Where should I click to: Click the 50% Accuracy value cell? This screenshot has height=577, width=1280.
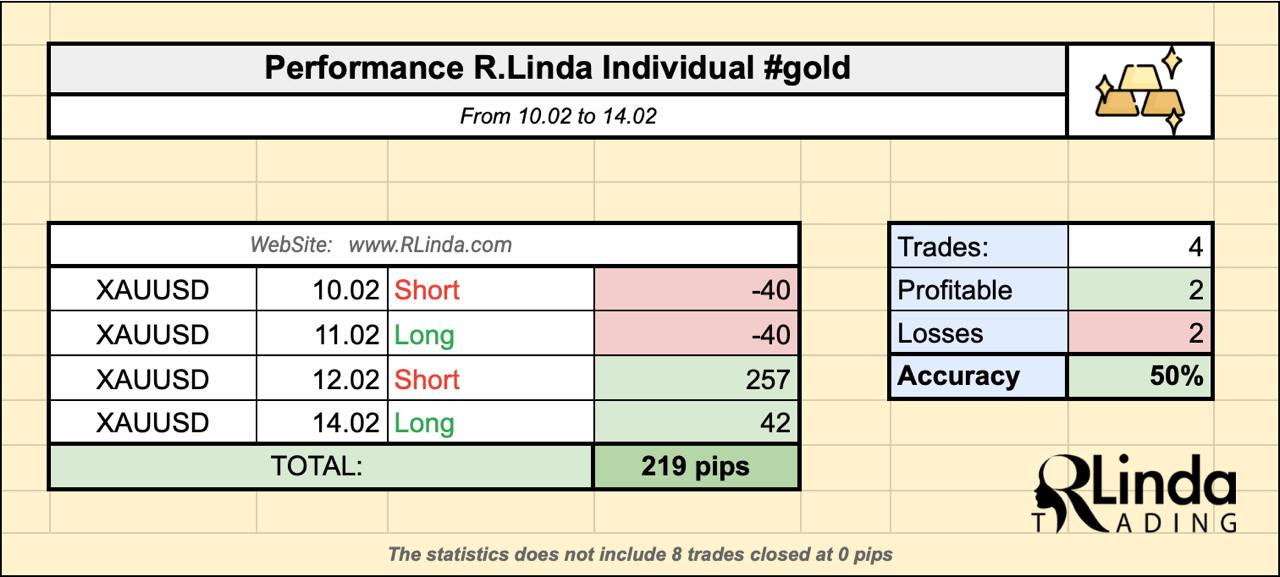(x=1139, y=377)
